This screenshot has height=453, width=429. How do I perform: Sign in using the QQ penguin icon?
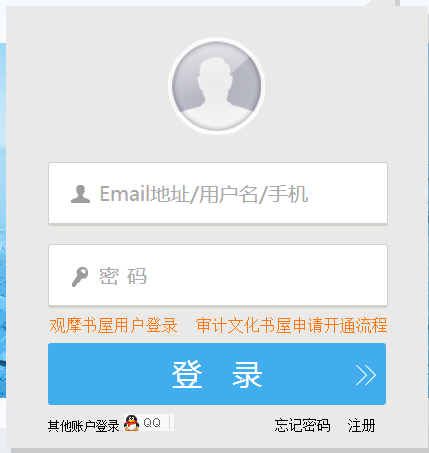132,423
